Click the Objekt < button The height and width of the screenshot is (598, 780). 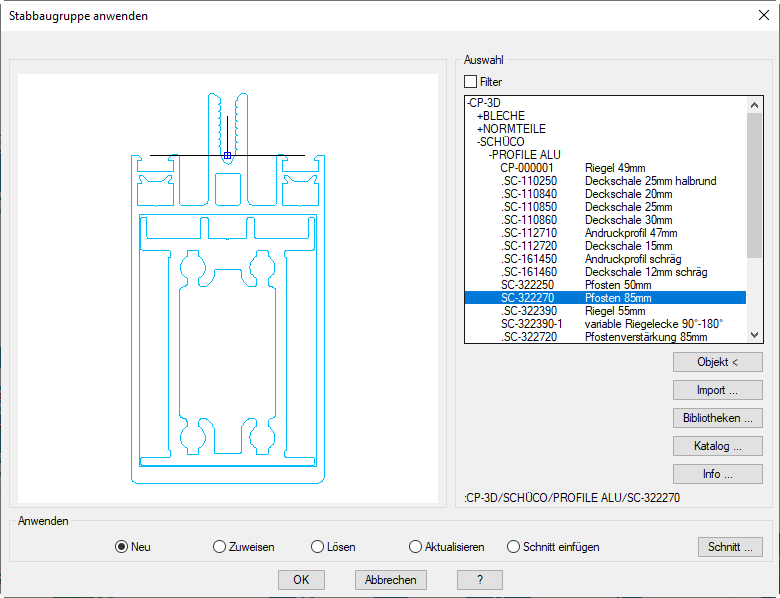pos(717,362)
